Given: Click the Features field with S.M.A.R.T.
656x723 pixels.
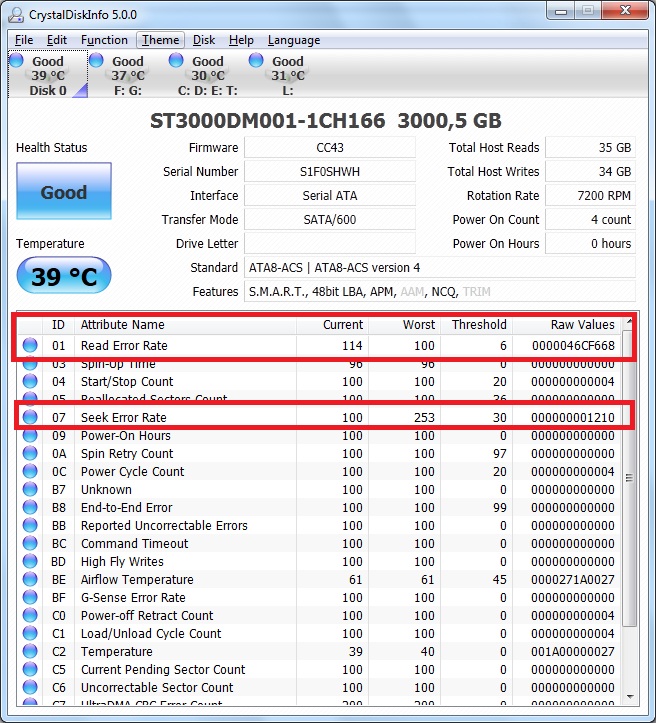Looking at the screenshot, I should pos(440,291).
